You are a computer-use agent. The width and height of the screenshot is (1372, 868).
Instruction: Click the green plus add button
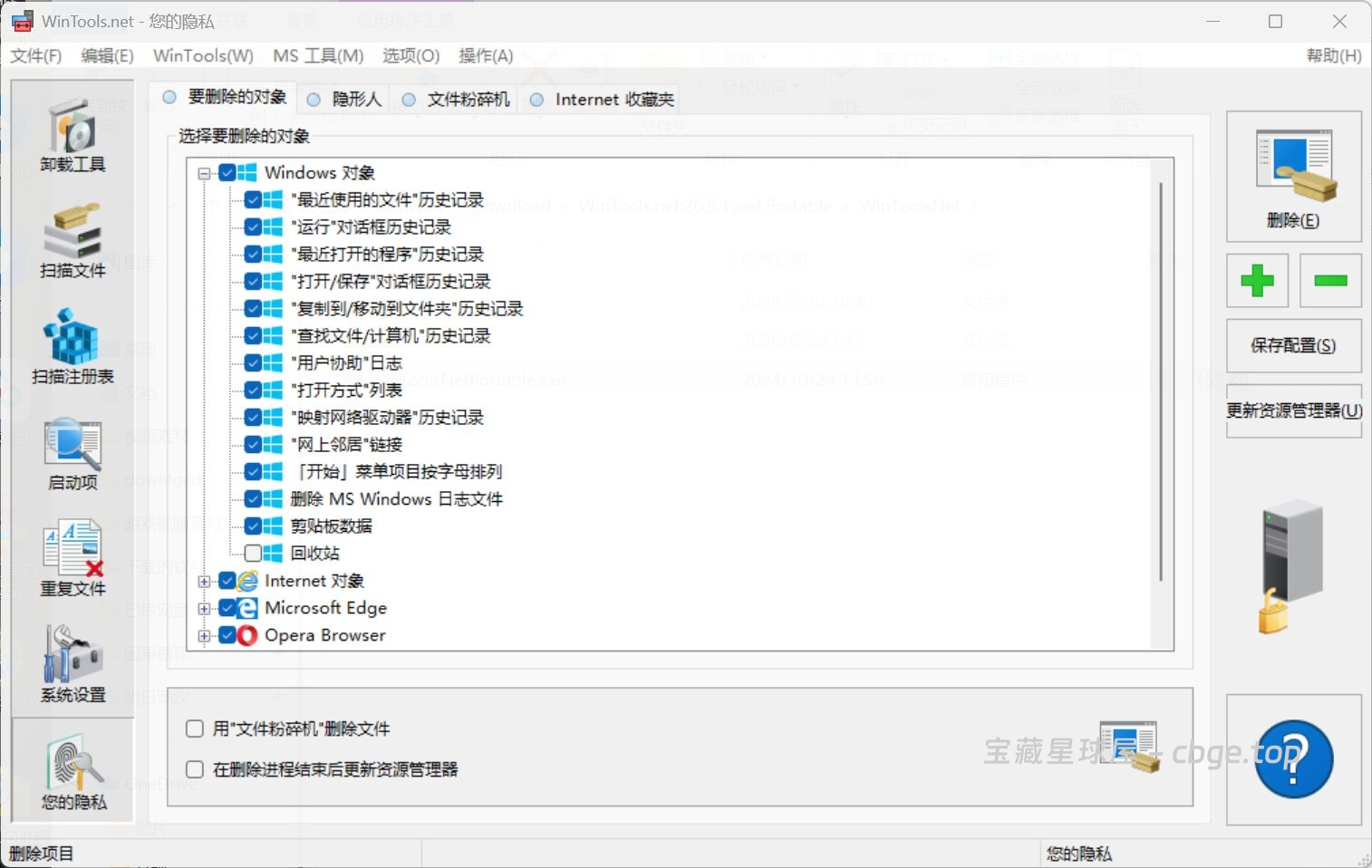pos(1257,281)
